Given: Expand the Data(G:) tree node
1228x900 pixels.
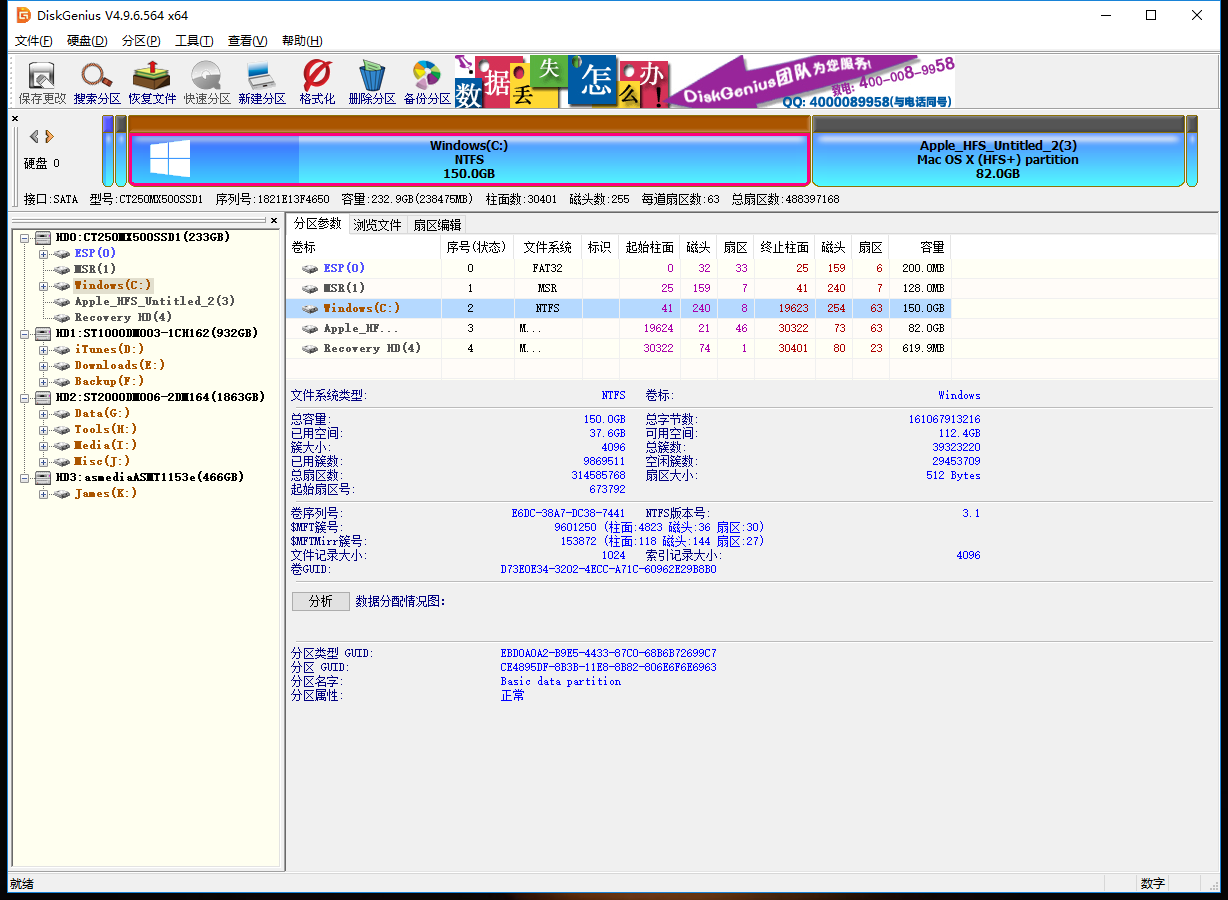Looking at the screenshot, I should click(44, 413).
